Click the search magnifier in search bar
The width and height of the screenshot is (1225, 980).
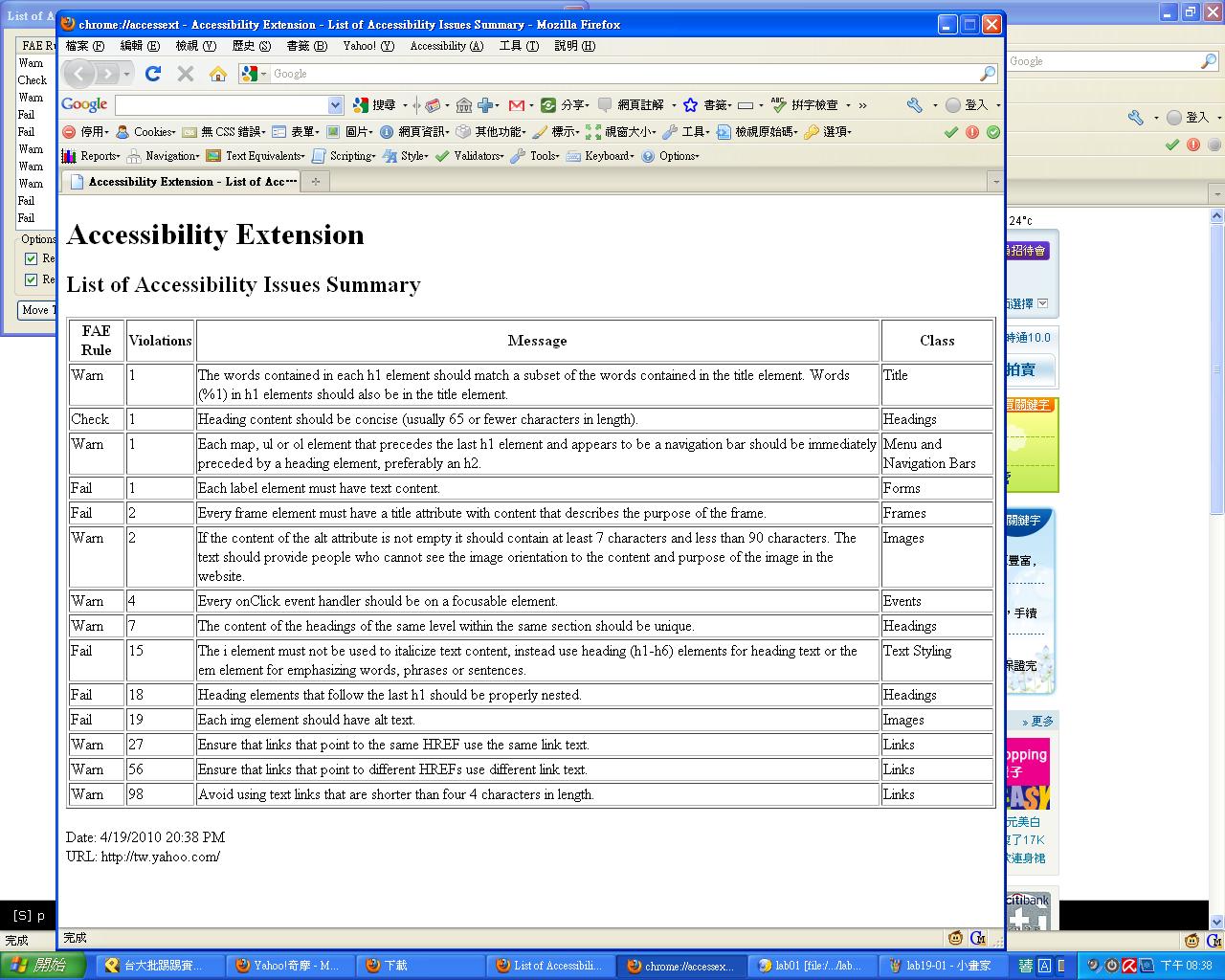[988, 74]
